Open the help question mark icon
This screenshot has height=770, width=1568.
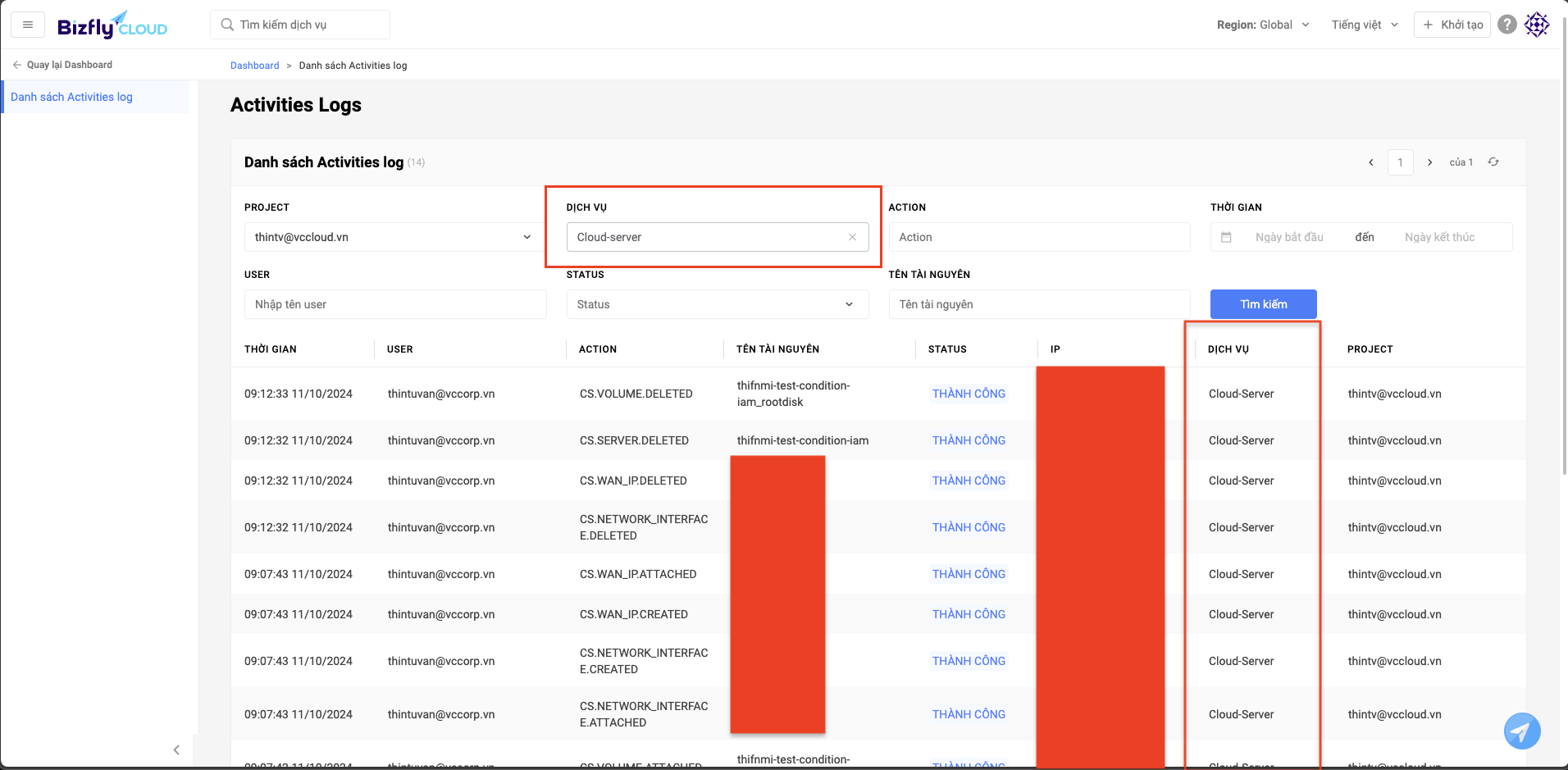coord(1506,25)
